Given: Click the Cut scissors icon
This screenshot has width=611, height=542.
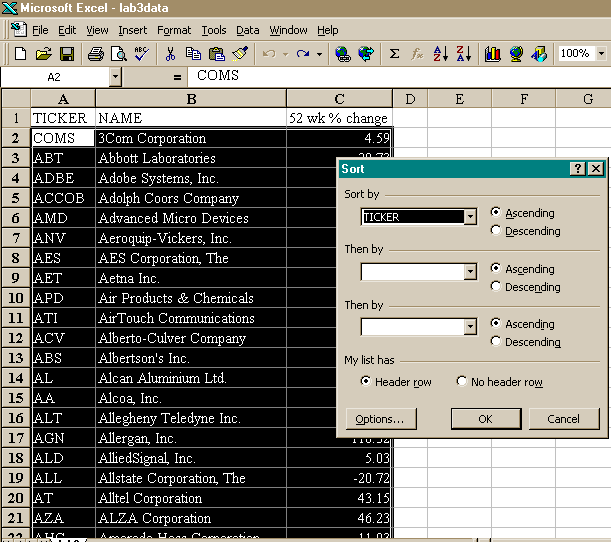Looking at the screenshot, I should click(x=171, y=54).
